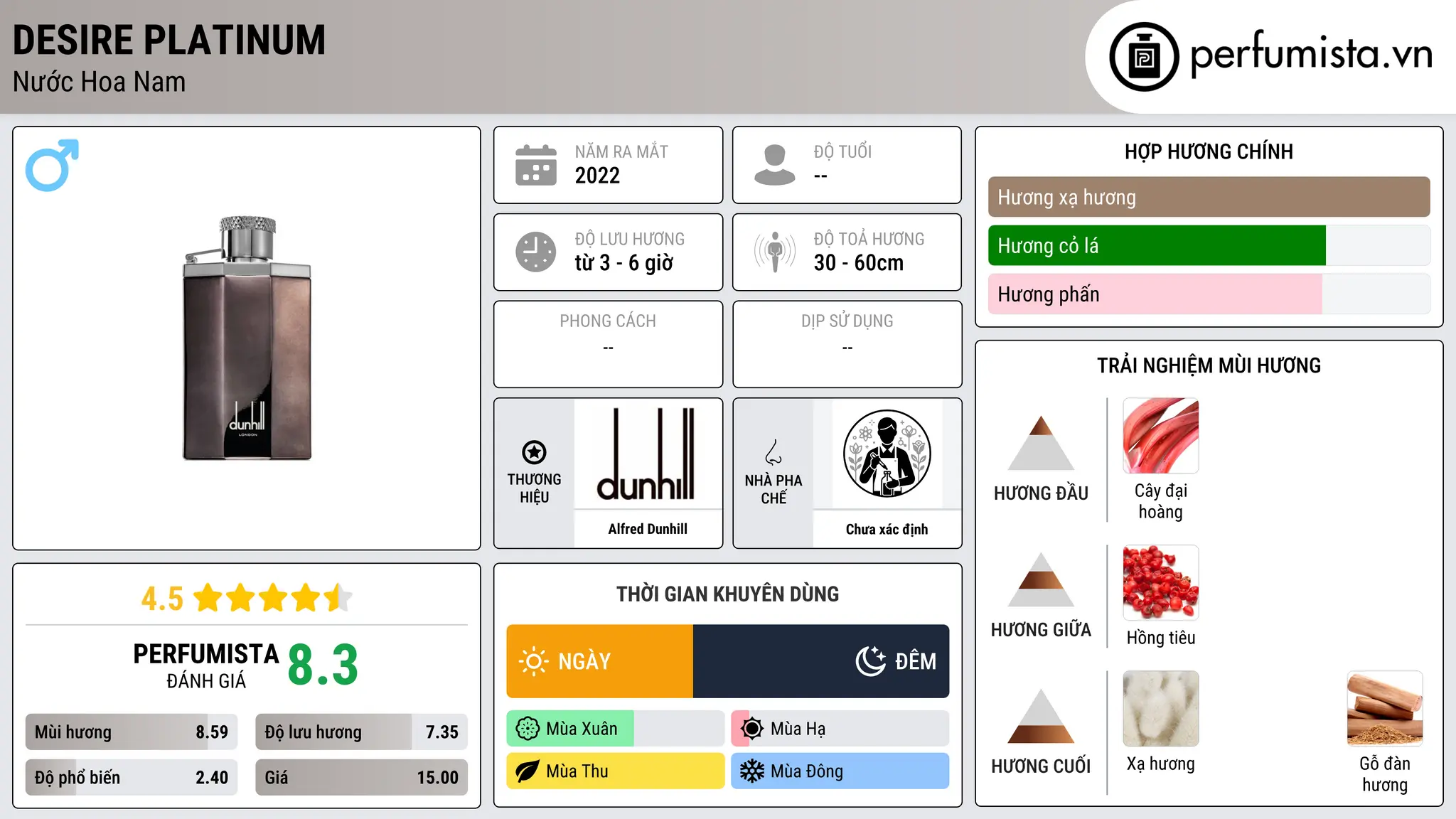Click the 4.5 star rating row
Image resolution: width=1456 pixels, height=819 pixels.
coord(247,598)
